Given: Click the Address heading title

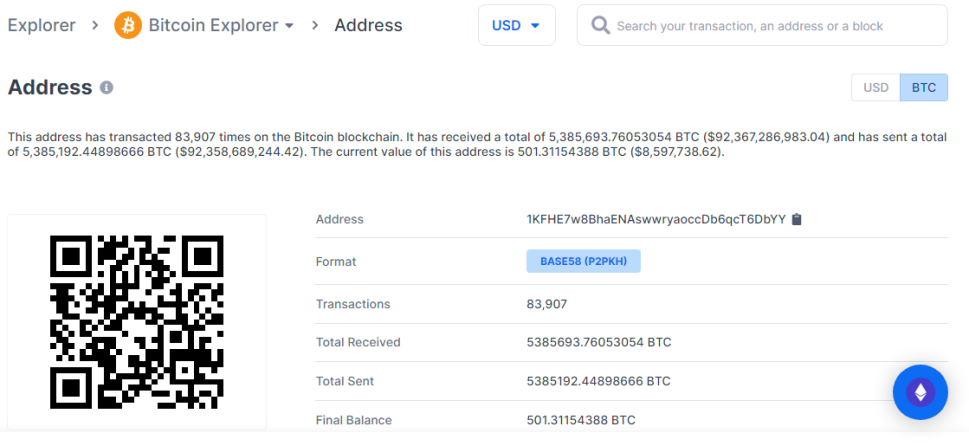Looking at the screenshot, I should pyautogui.click(x=50, y=88).
